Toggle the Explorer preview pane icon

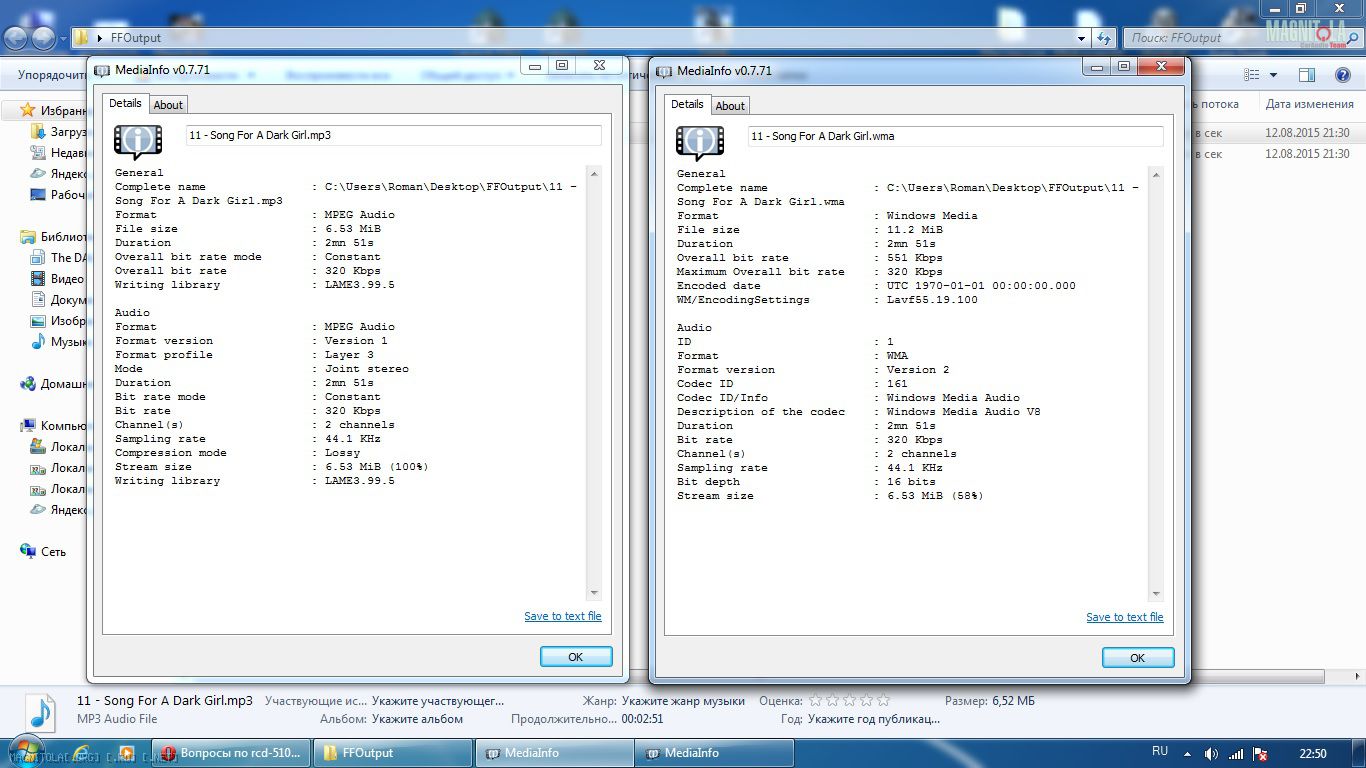click(1306, 75)
